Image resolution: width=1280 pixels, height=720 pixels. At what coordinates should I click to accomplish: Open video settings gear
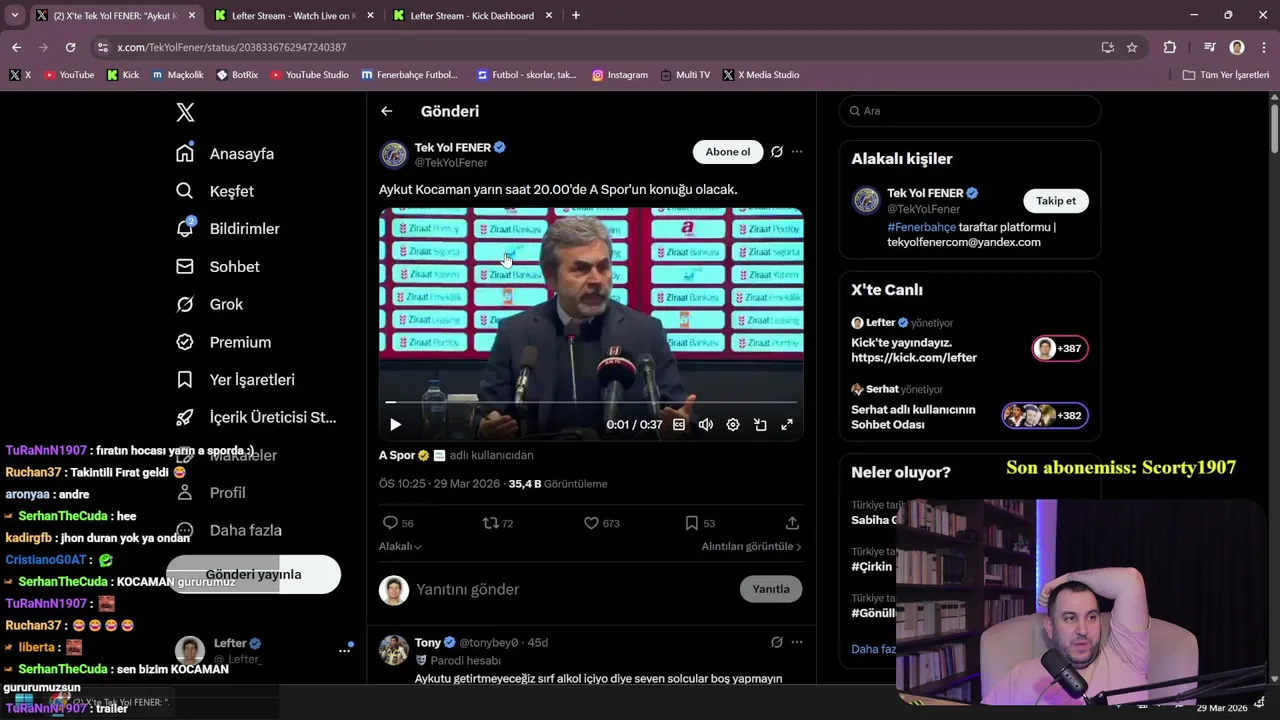click(x=733, y=425)
